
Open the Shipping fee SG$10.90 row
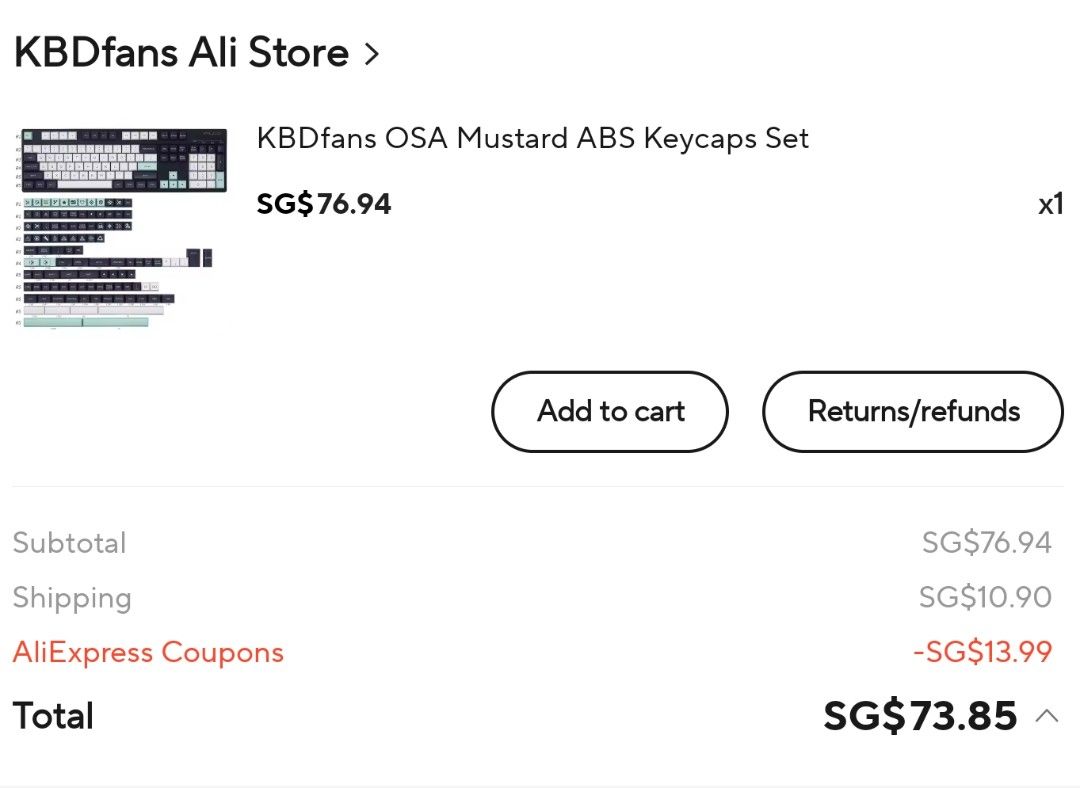click(985, 597)
